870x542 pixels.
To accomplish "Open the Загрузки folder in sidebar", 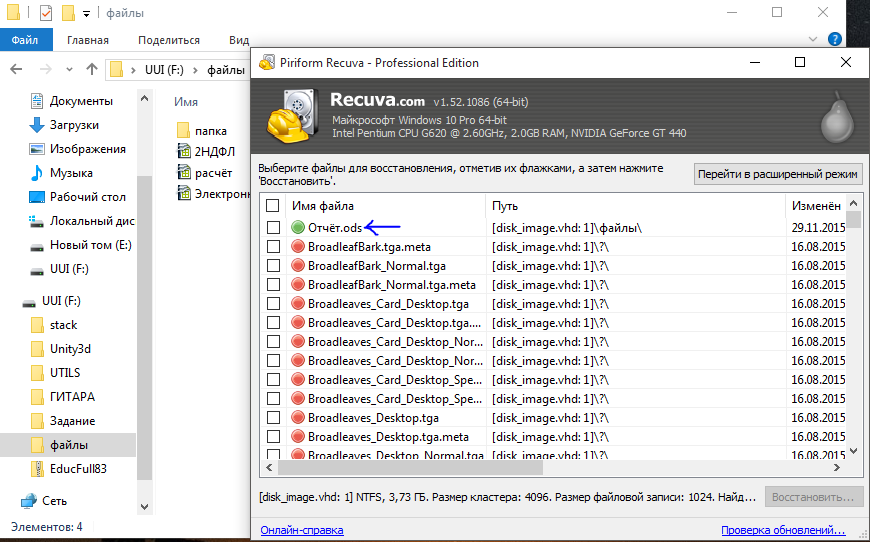I will click(x=74, y=125).
